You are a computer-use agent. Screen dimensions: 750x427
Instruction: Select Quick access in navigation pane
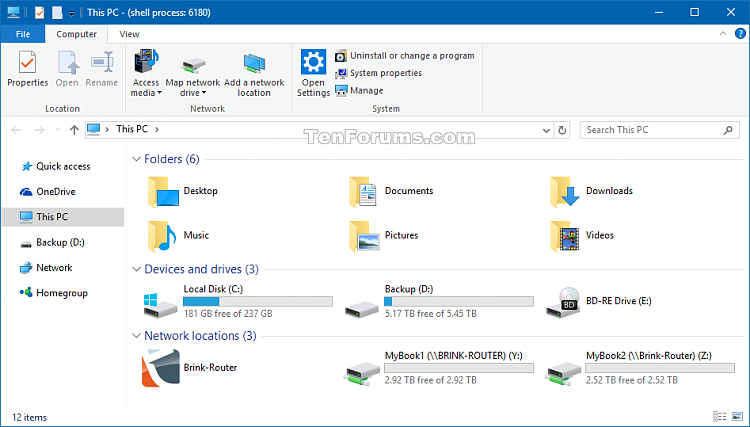click(55, 166)
